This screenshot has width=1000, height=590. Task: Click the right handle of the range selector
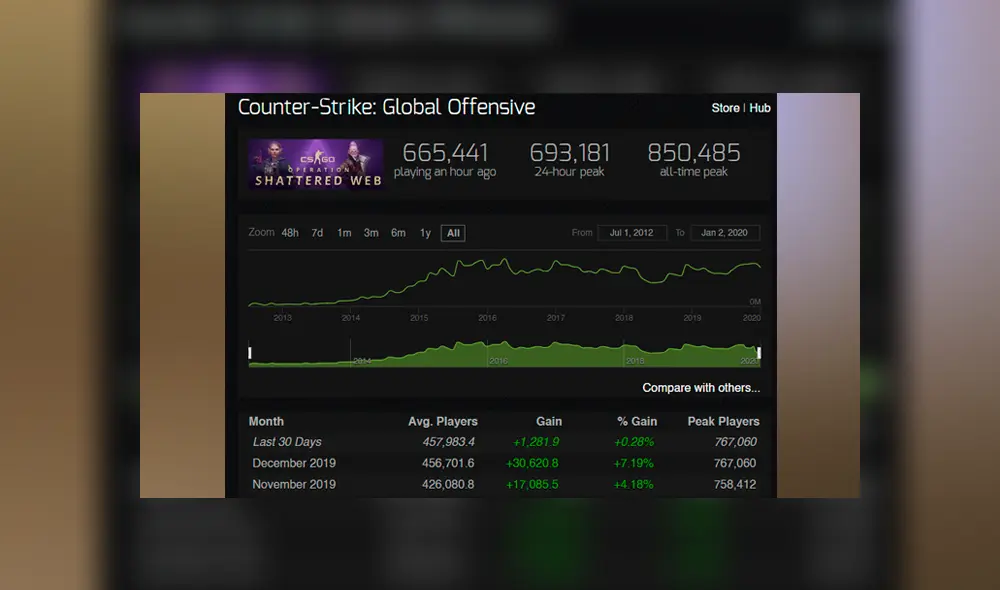click(759, 352)
